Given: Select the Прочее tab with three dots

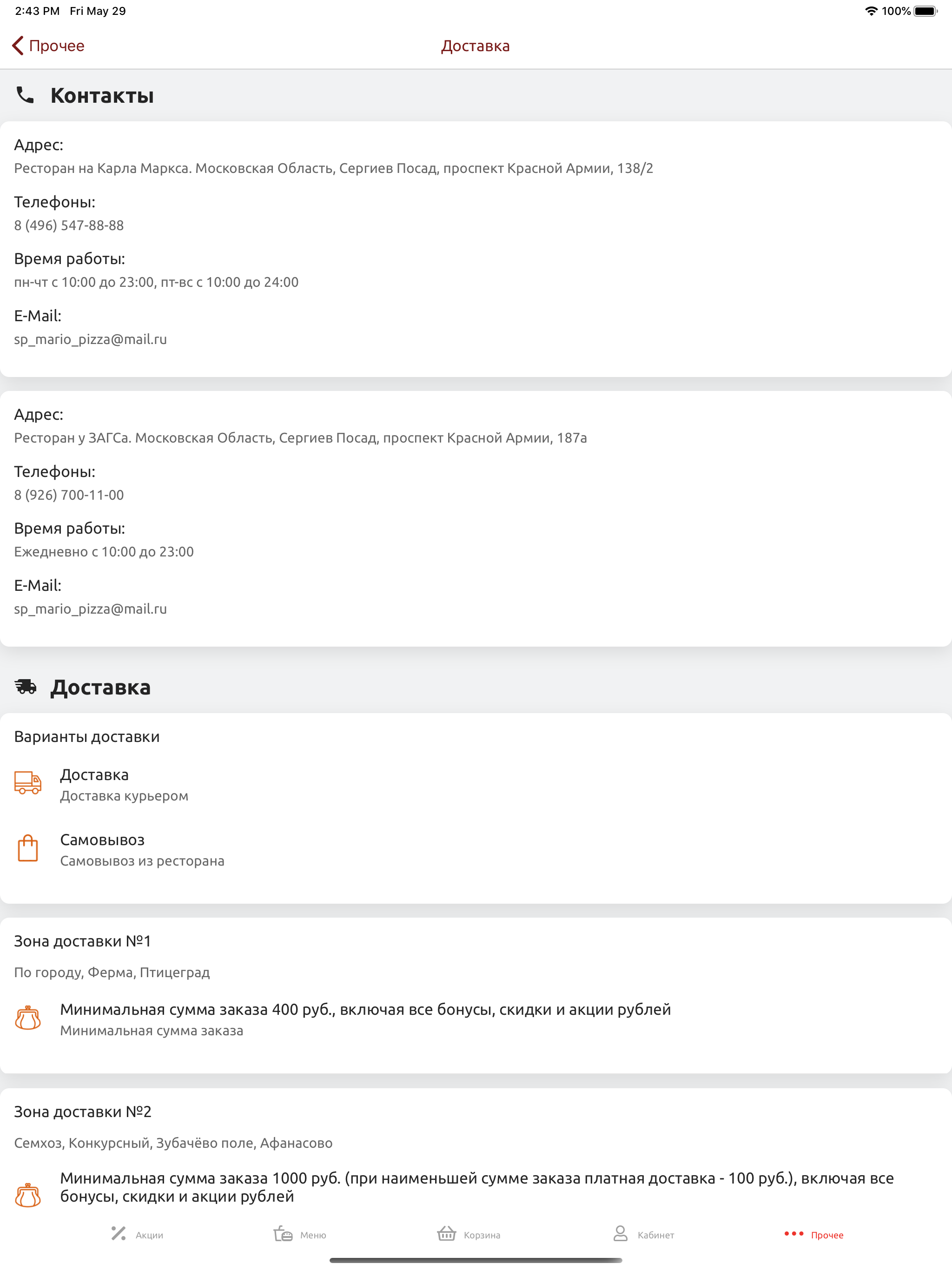Looking at the screenshot, I should [x=813, y=1234].
